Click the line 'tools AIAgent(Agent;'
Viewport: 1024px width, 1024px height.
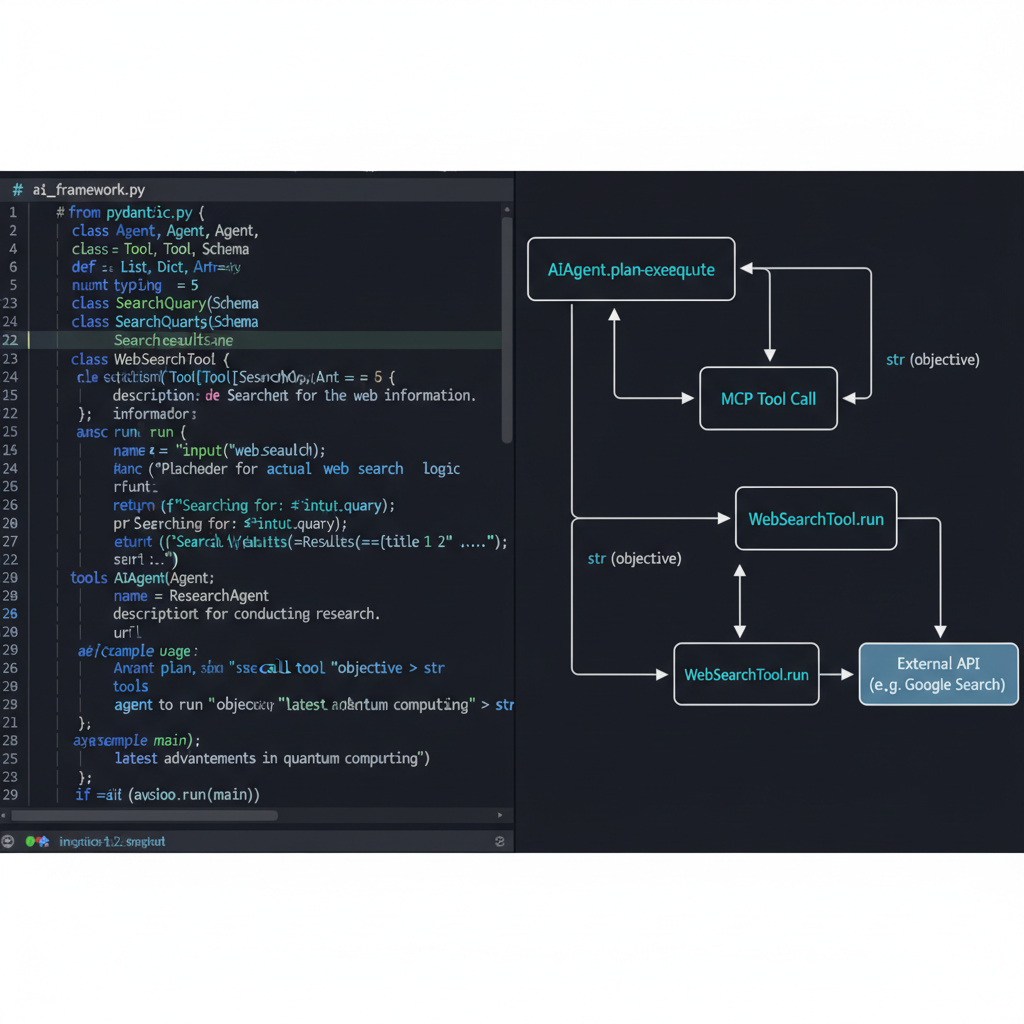pos(142,577)
